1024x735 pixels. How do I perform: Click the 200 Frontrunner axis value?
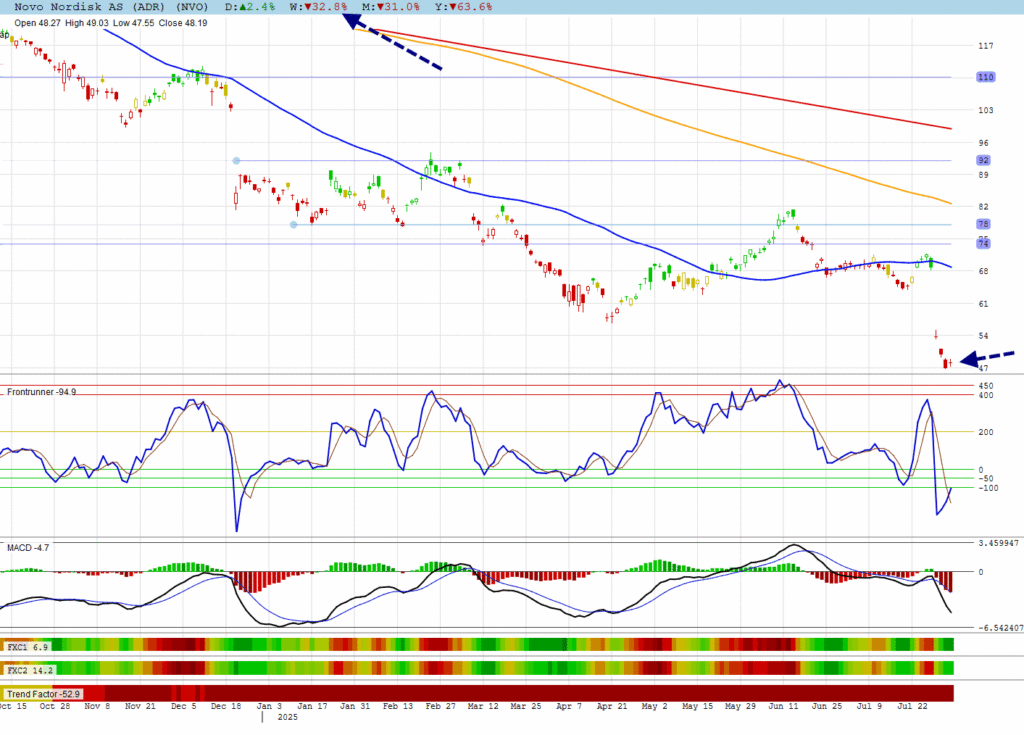coord(985,432)
